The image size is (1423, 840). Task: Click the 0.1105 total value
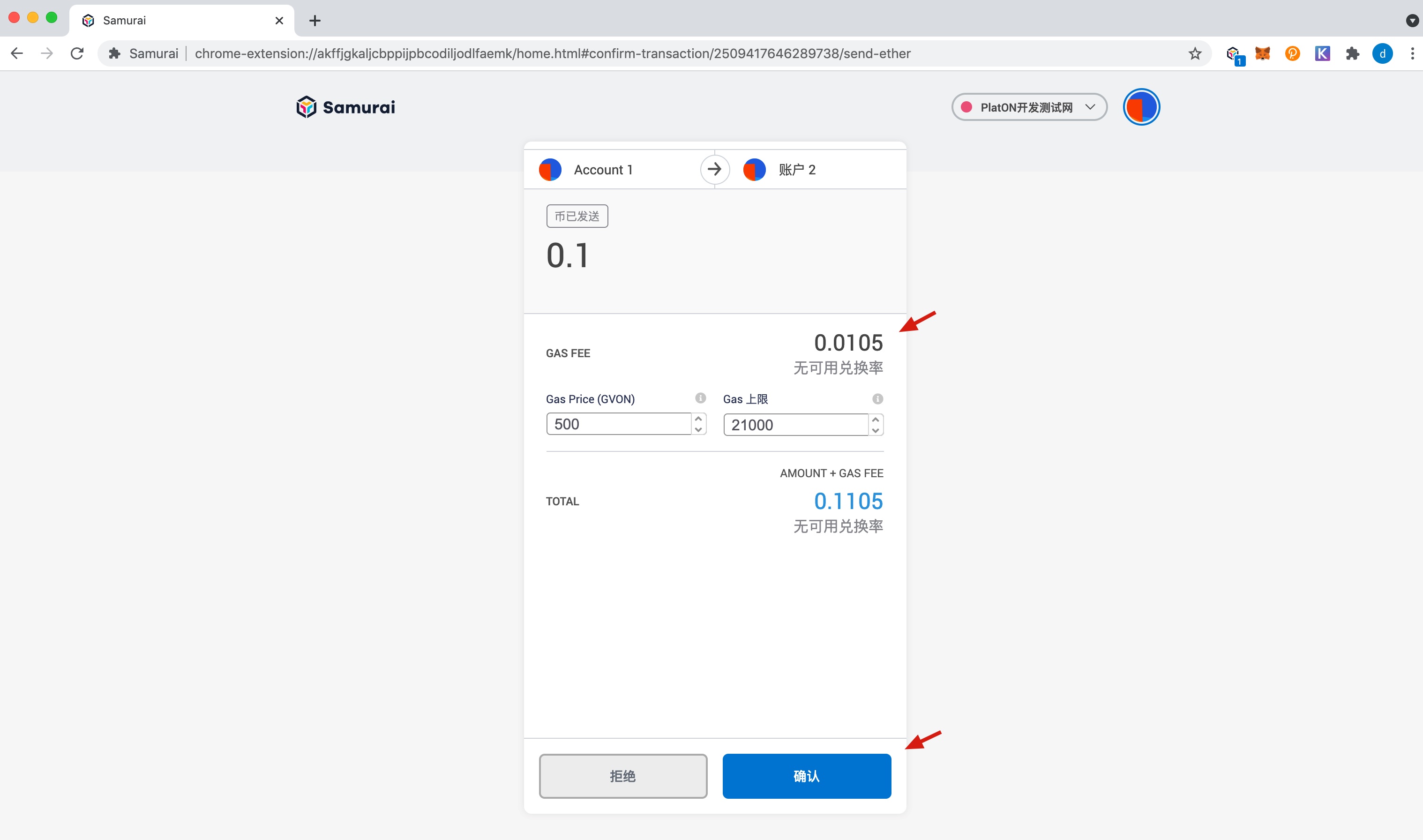pyautogui.click(x=848, y=501)
